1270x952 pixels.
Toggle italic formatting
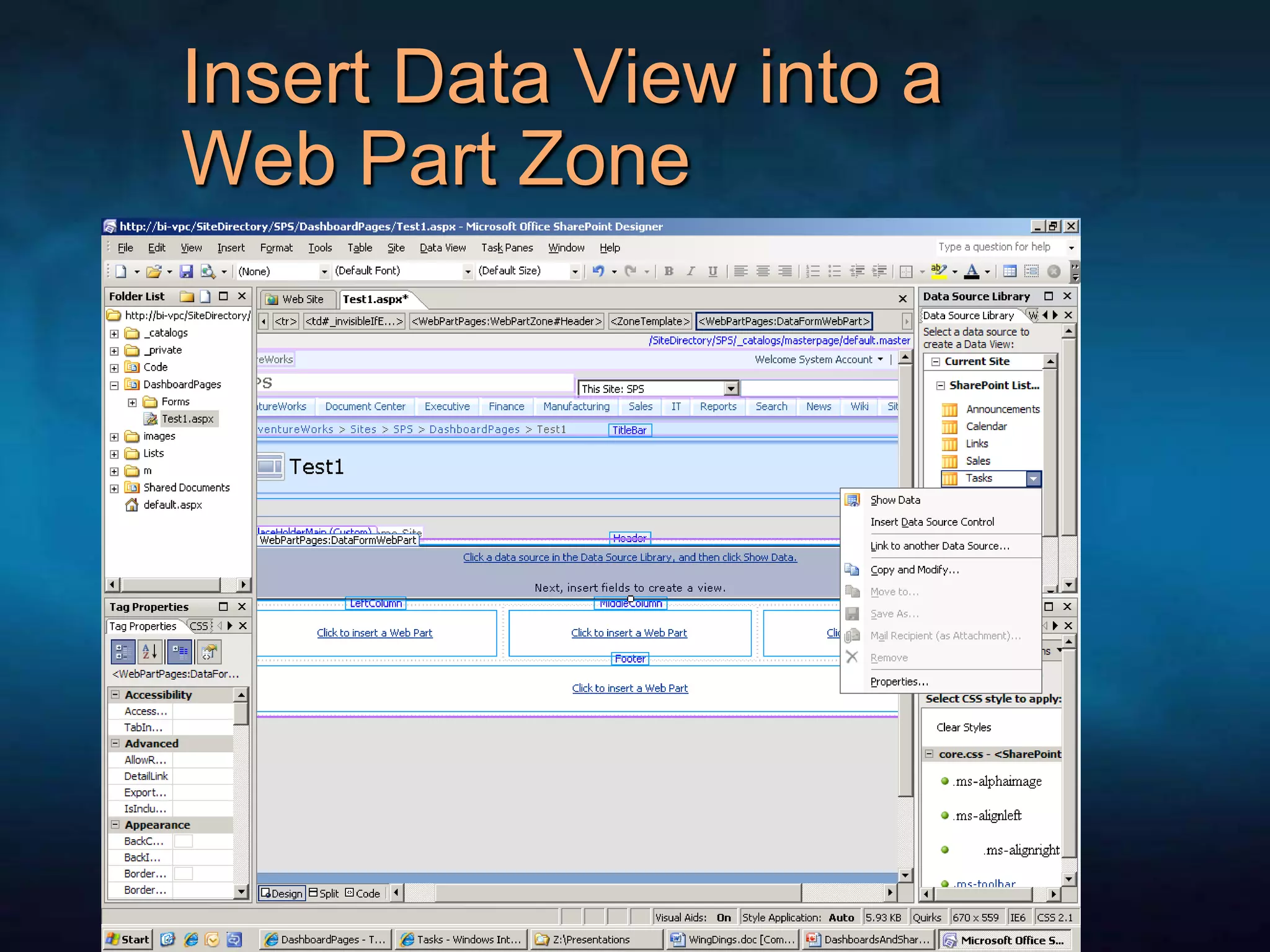click(691, 271)
